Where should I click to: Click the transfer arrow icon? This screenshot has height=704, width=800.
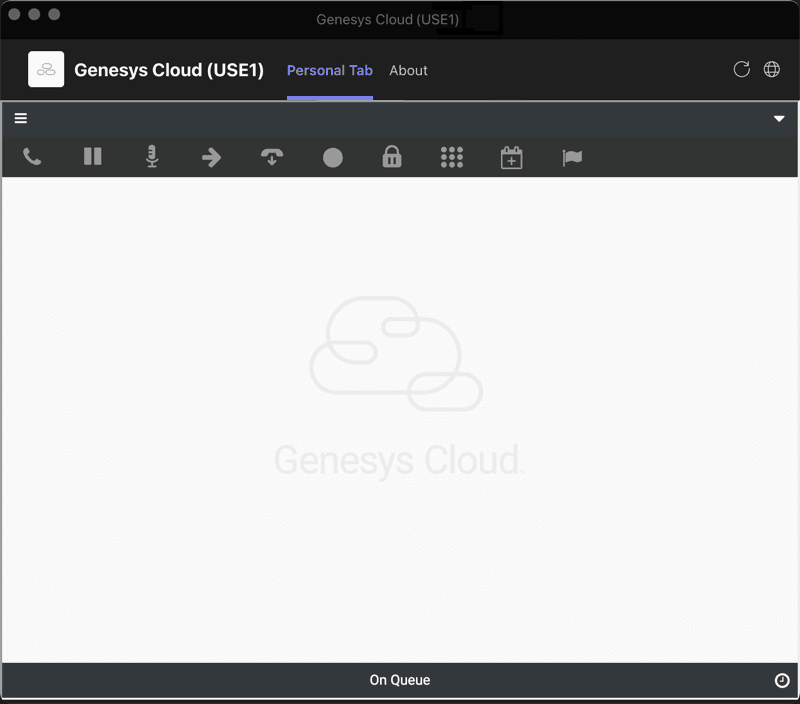(x=212, y=157)
